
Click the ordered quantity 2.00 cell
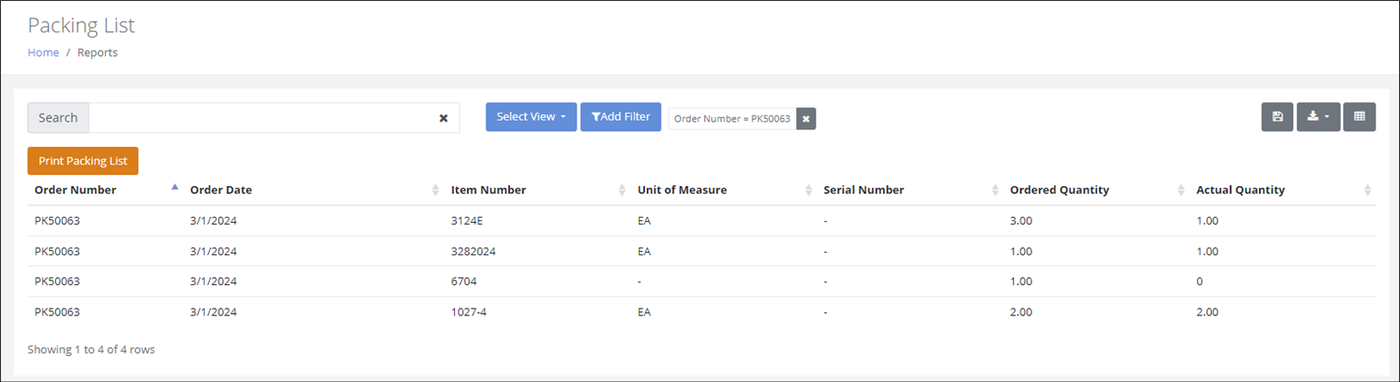pyautogui.click(x=1022, y=312)
